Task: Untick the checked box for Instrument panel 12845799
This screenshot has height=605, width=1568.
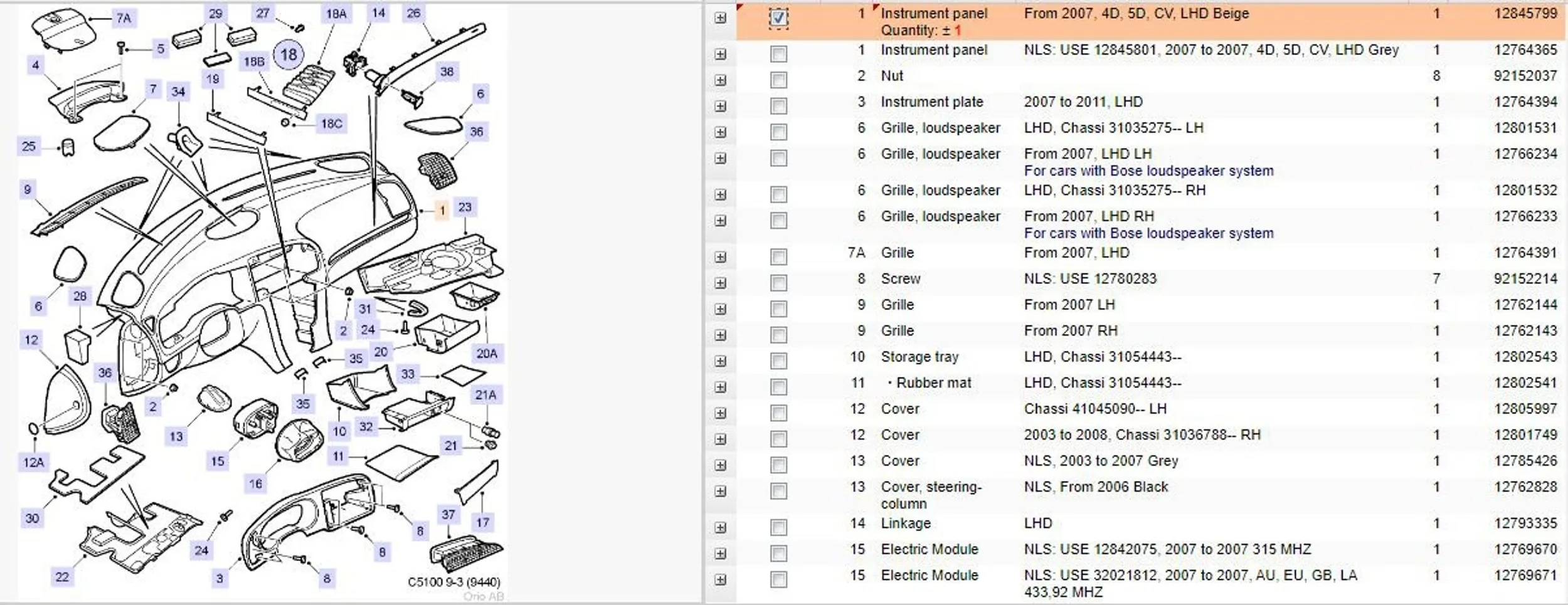Action: pos(778,18)
